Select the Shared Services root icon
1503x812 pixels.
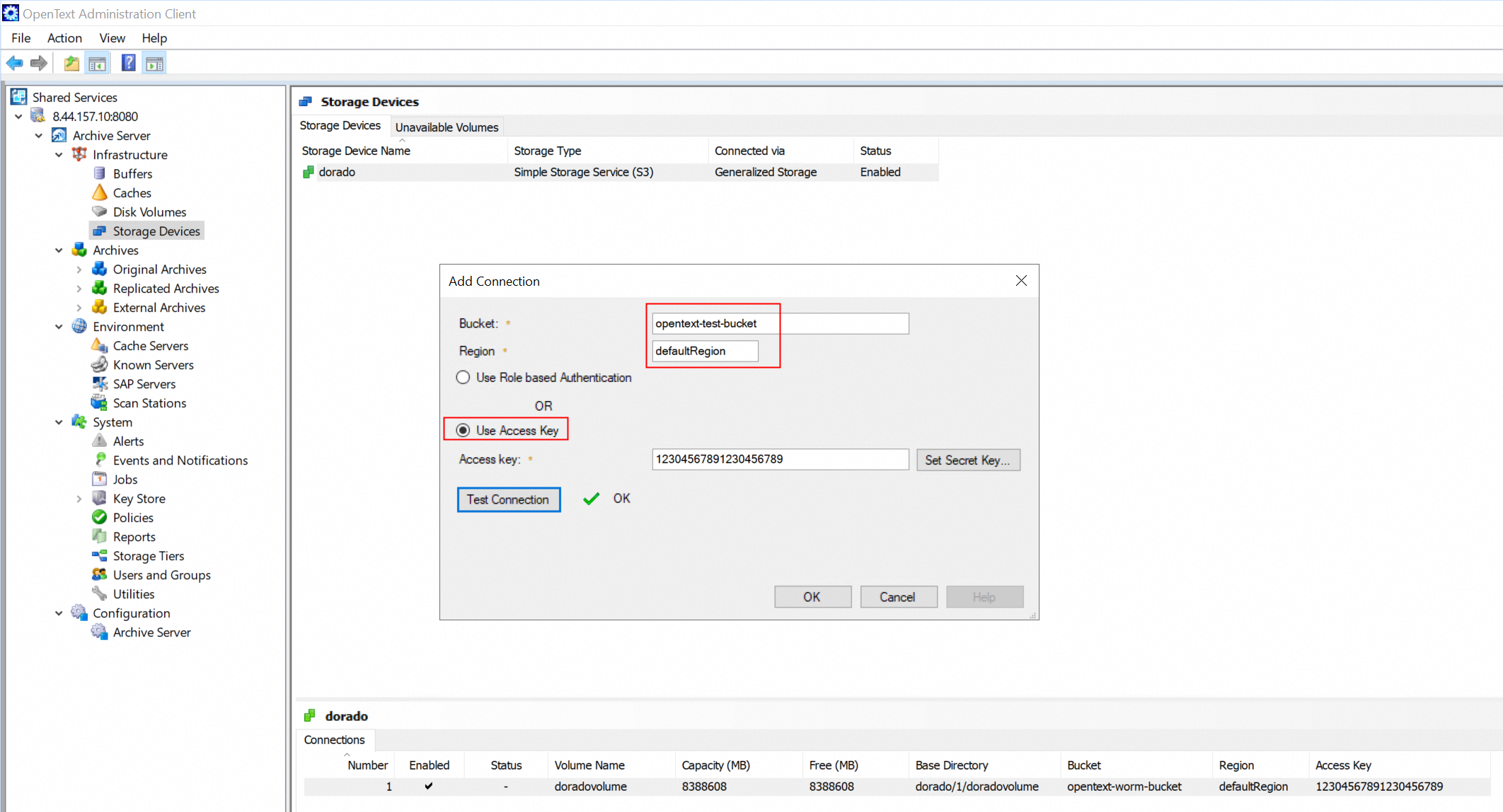(x=19, y=97)
